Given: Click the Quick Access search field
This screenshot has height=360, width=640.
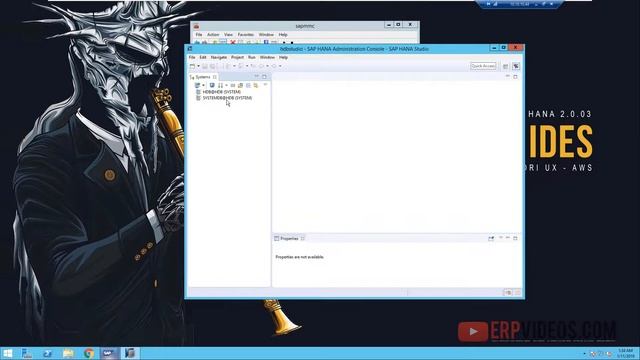Looking at the screenshot, I should [x=483, y=66].
